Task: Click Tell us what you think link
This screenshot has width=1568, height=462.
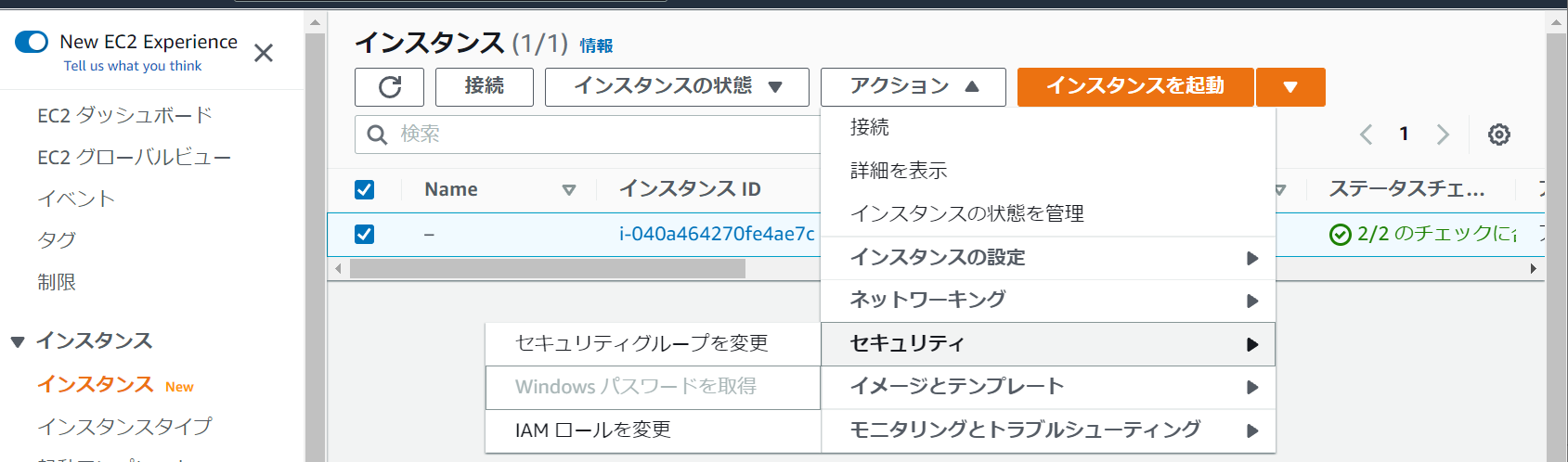Action: pos(133,66)
